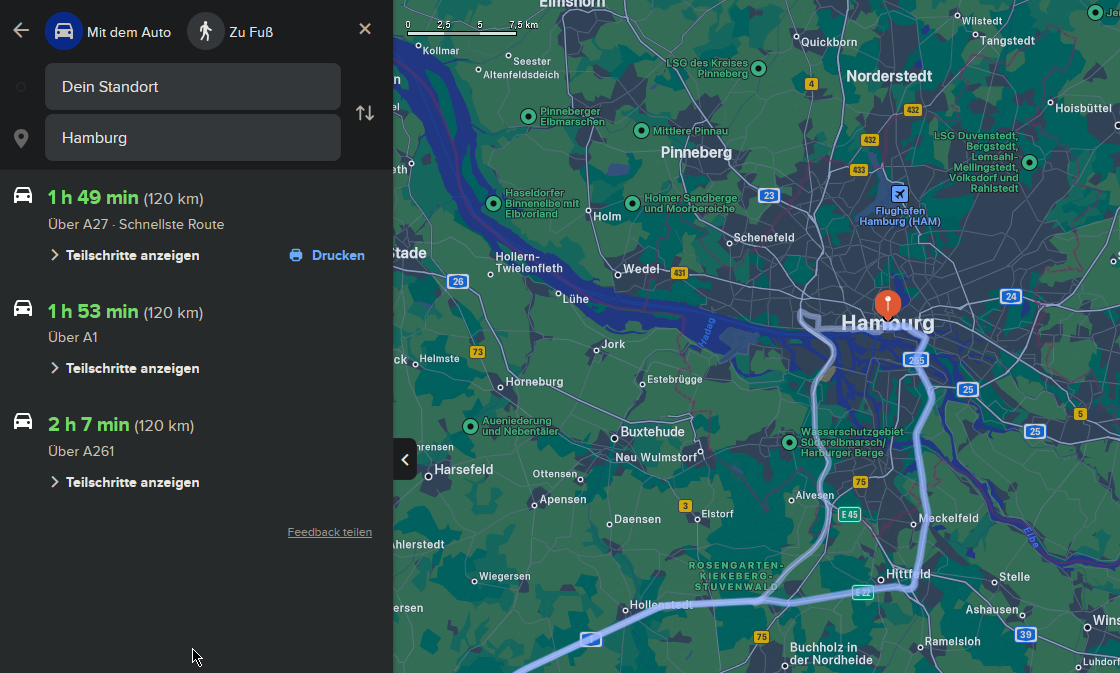Switch to Zu Fuß walking mode
Viewport: 1120px width, 673px height.
coord(231,31)
